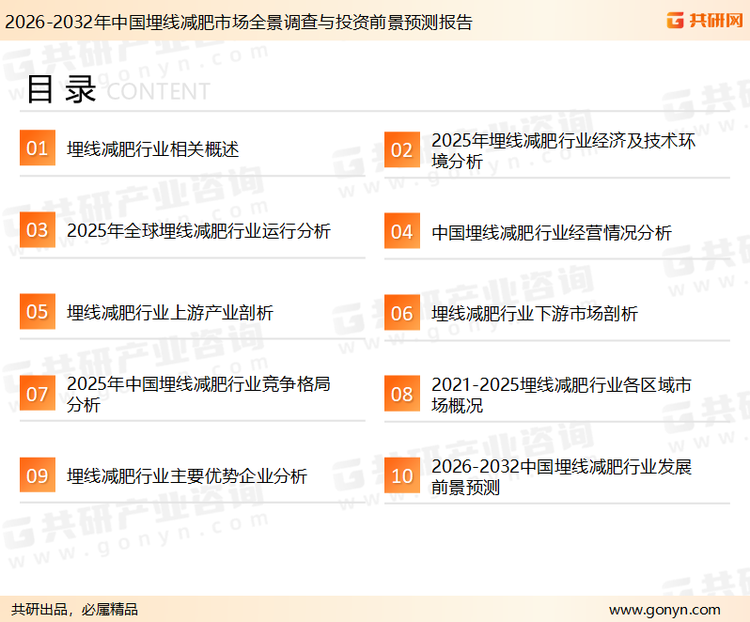This screenshot has width=750, height=622.
Task: Go to 埋线减肥行业下游市场剖析 section
Action: [534, 313]
